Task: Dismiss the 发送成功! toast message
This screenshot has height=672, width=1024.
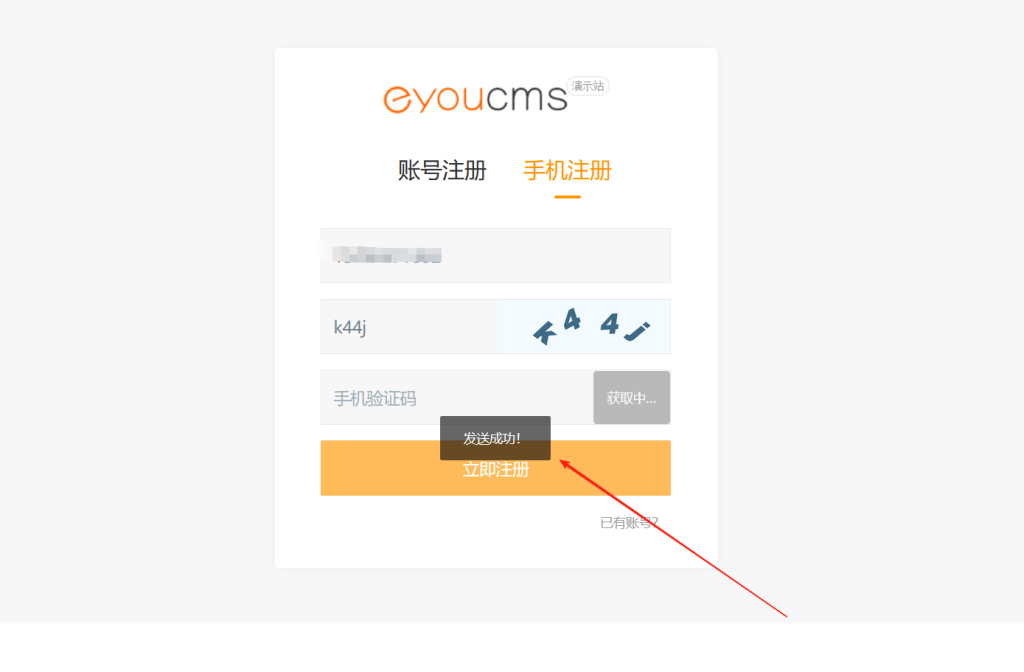Action: pyautogui.click(x=495, y=438)
